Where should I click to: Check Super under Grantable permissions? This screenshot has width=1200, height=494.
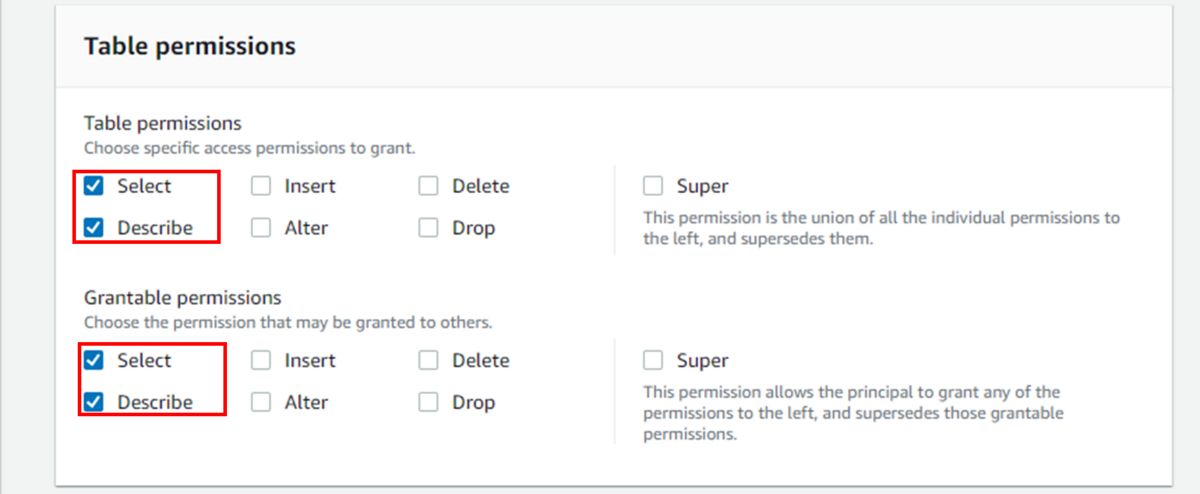[653, 360]
